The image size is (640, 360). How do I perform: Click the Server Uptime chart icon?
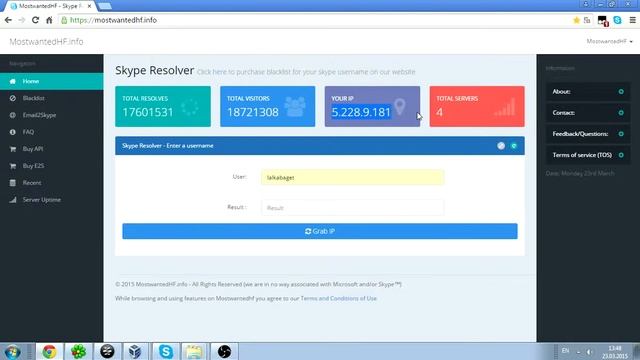tap(13, 200)
